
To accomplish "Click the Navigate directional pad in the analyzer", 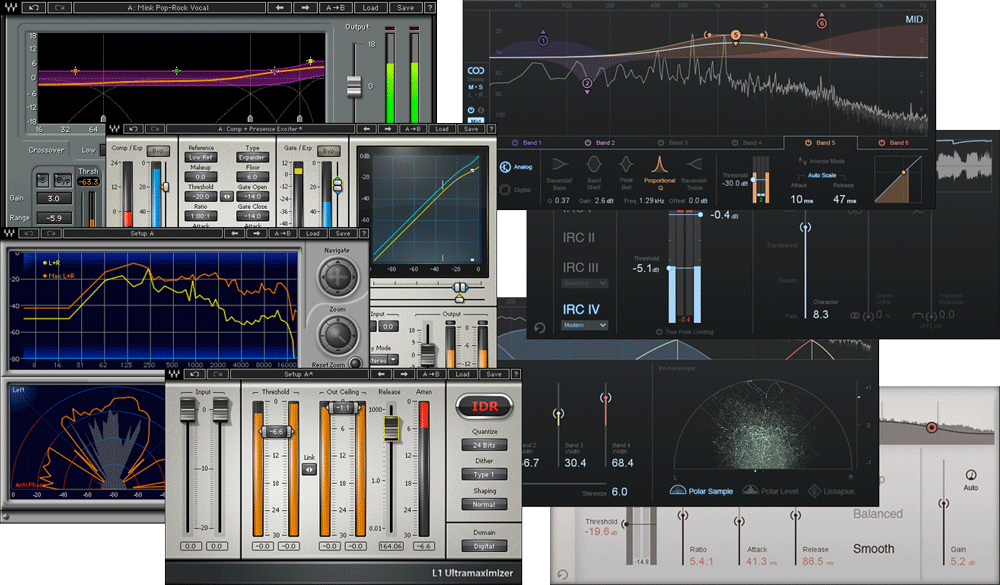I will 337,277.
